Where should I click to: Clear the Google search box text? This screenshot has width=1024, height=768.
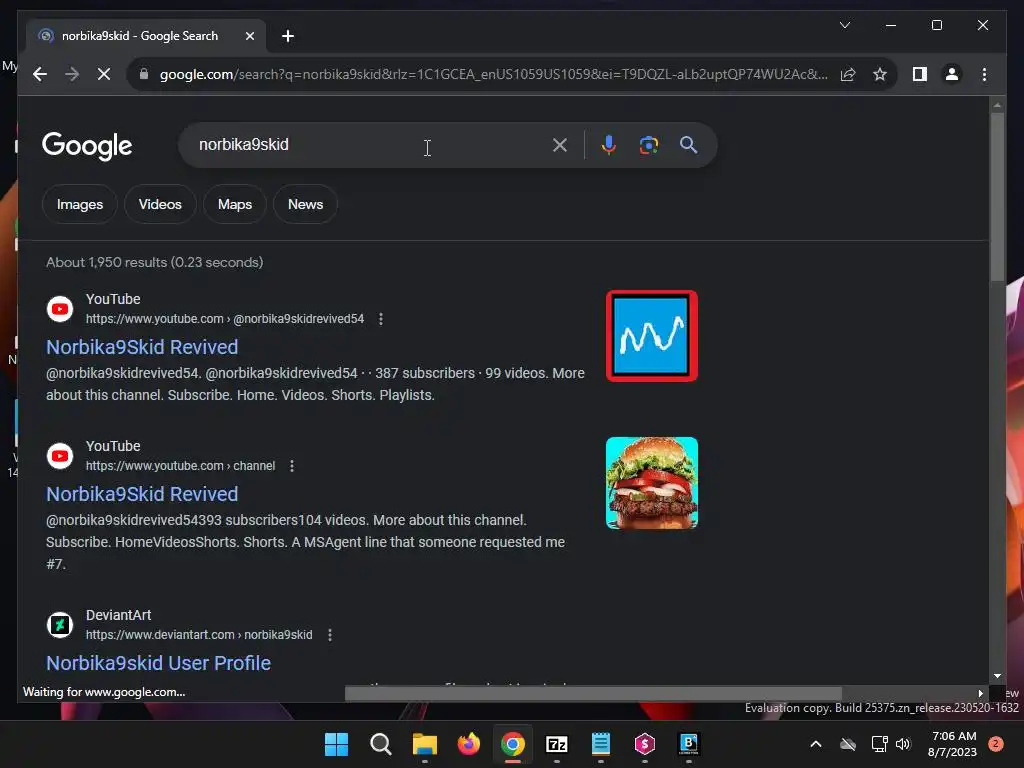coord(560,145)
